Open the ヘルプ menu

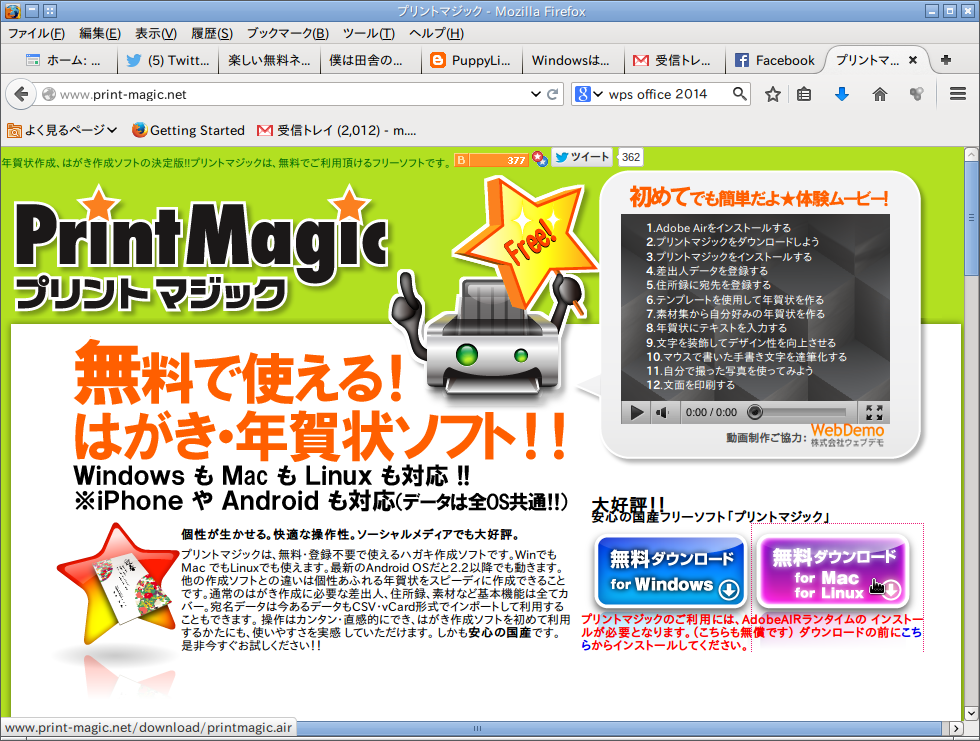tap(436, 34)
